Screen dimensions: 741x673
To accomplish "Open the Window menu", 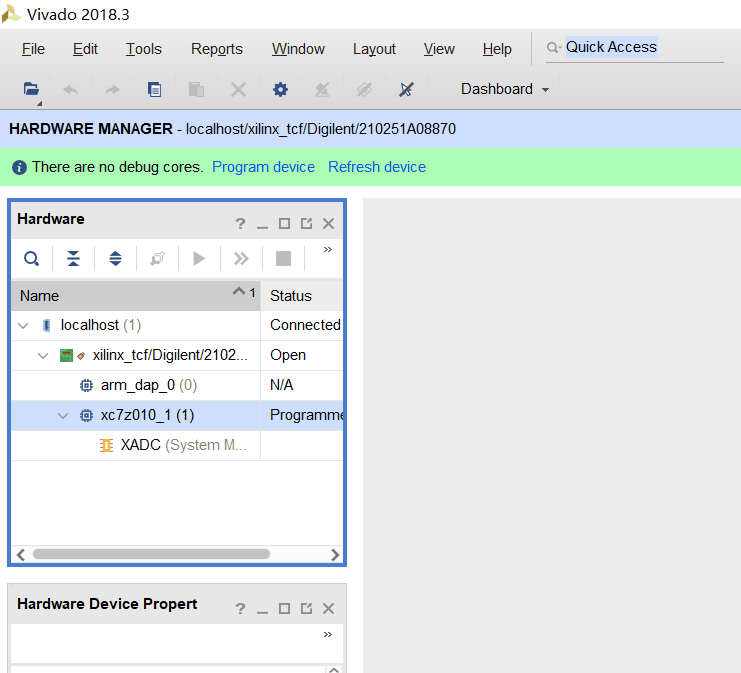I will pos(298,49).
